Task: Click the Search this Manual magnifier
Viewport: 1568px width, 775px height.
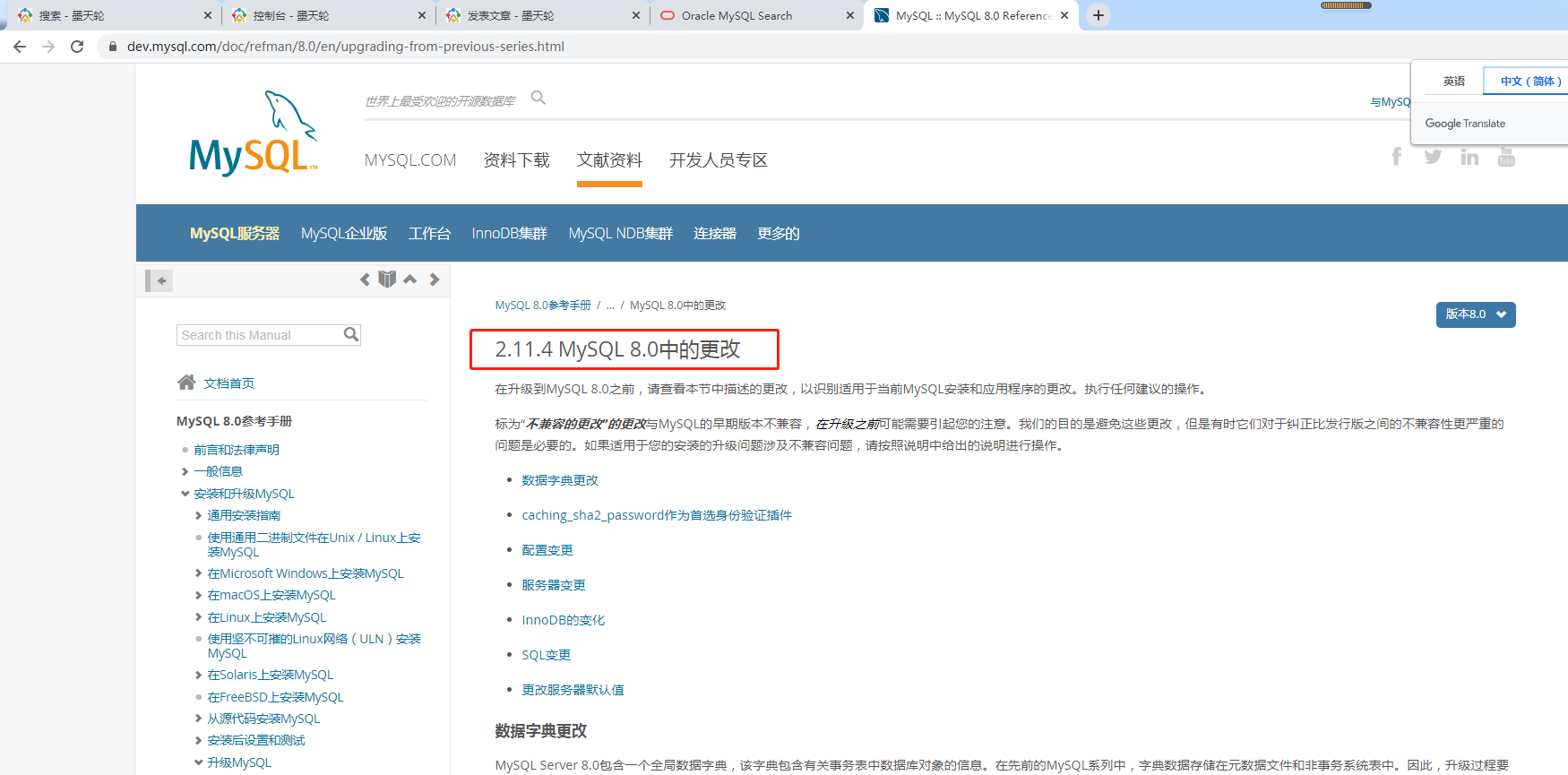Action: 351,334
